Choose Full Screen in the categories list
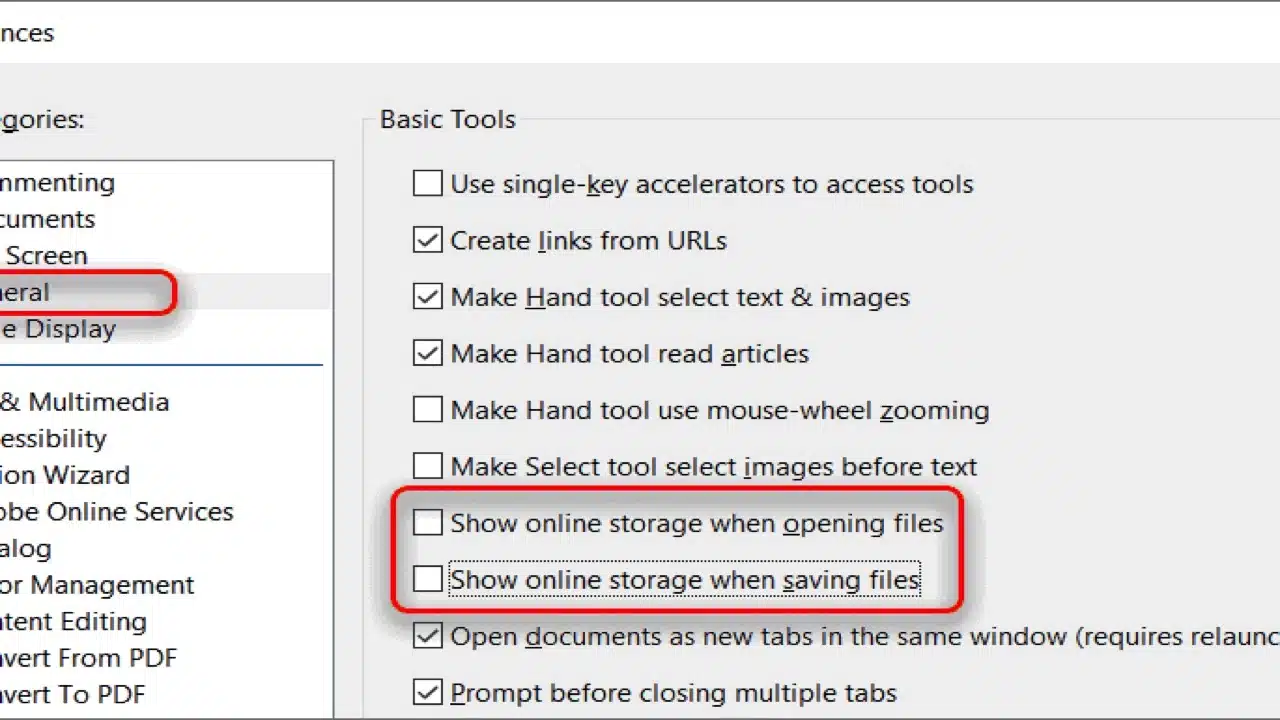The width and height of the screenshot is (1280, 720). tap(45, 256)
